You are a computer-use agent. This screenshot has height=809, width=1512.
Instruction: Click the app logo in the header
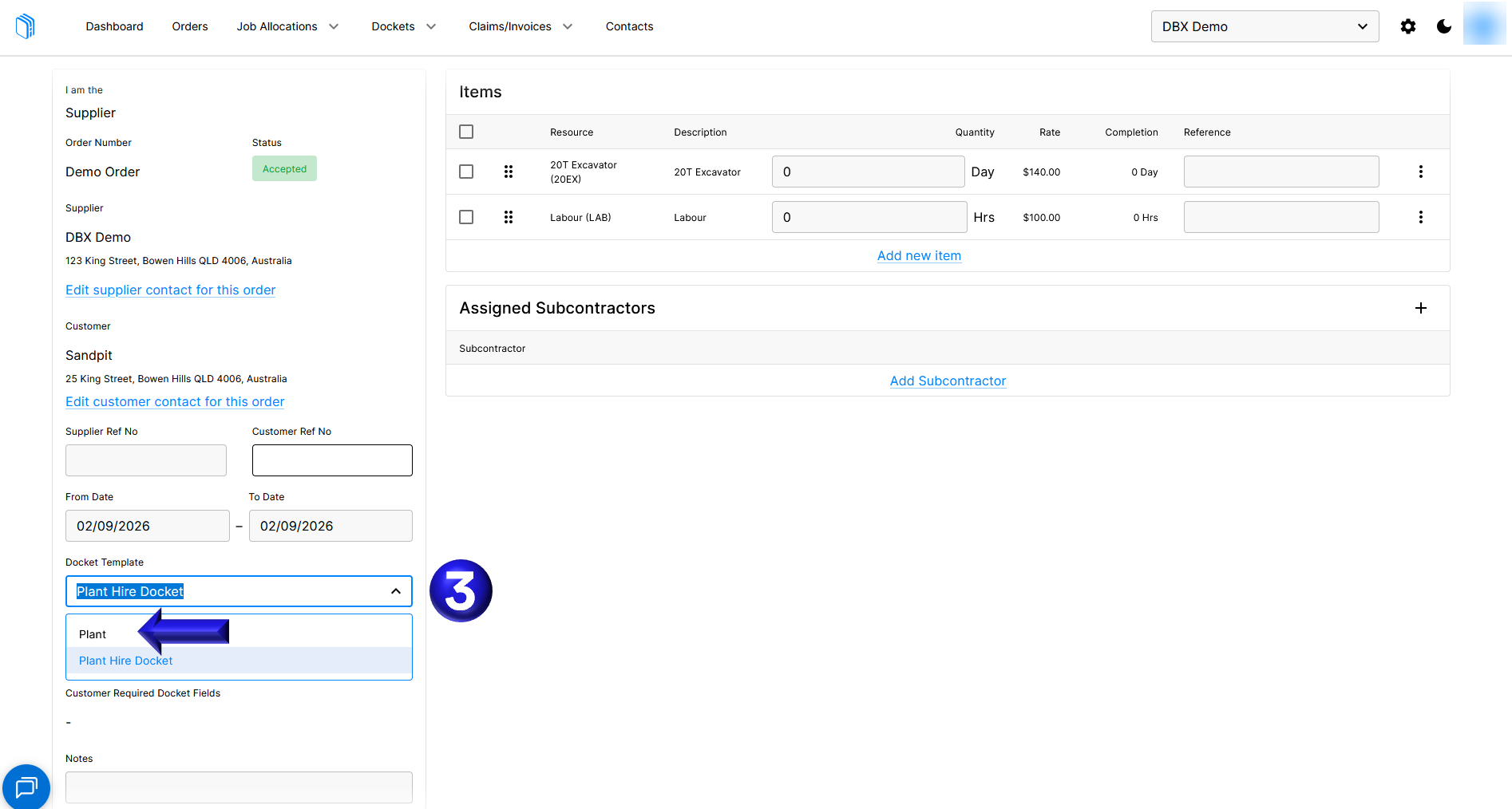click(26, 26)
